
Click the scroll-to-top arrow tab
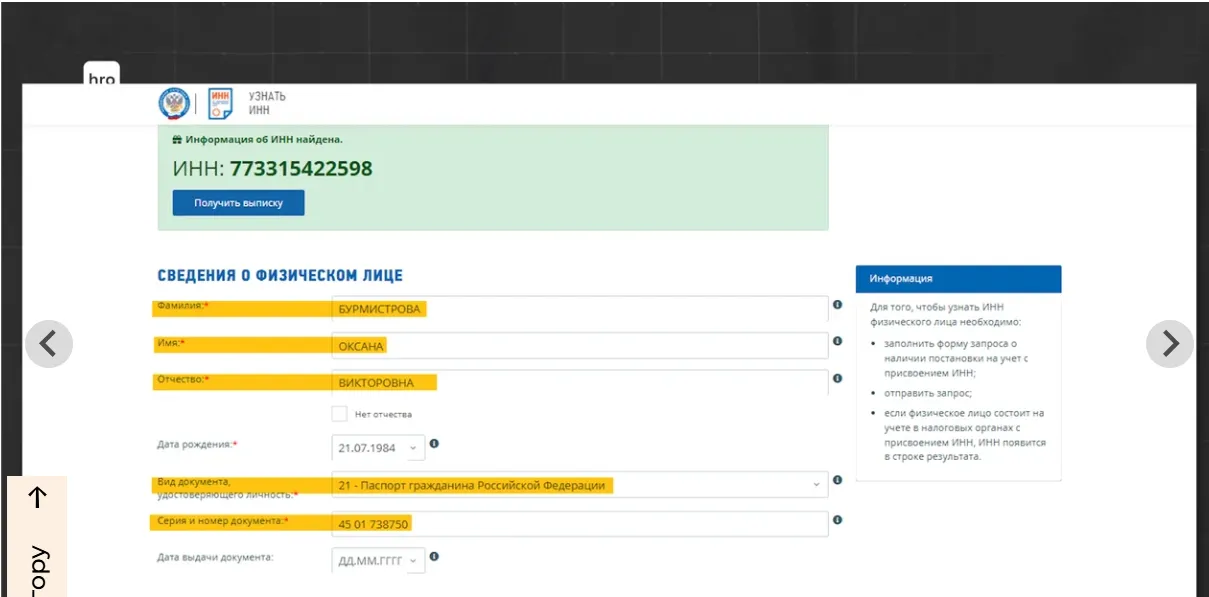(38, 497)
